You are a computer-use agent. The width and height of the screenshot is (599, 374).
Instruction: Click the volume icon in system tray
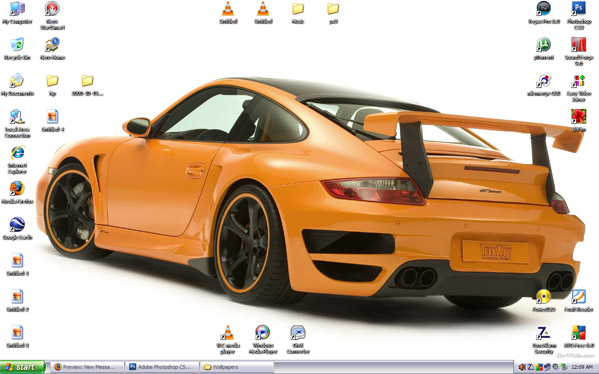(521, 368)
